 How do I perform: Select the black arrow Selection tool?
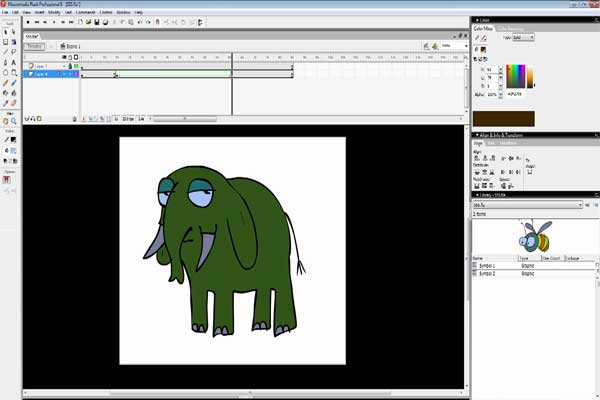(x=5, y=32)
